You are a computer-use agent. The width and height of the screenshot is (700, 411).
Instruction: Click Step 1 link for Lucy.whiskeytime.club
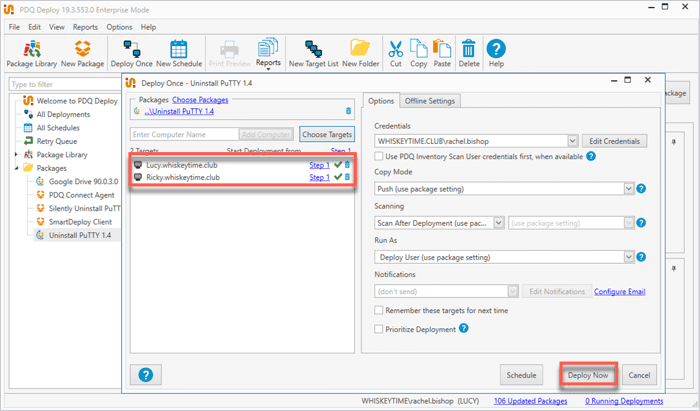click(320, 165)
